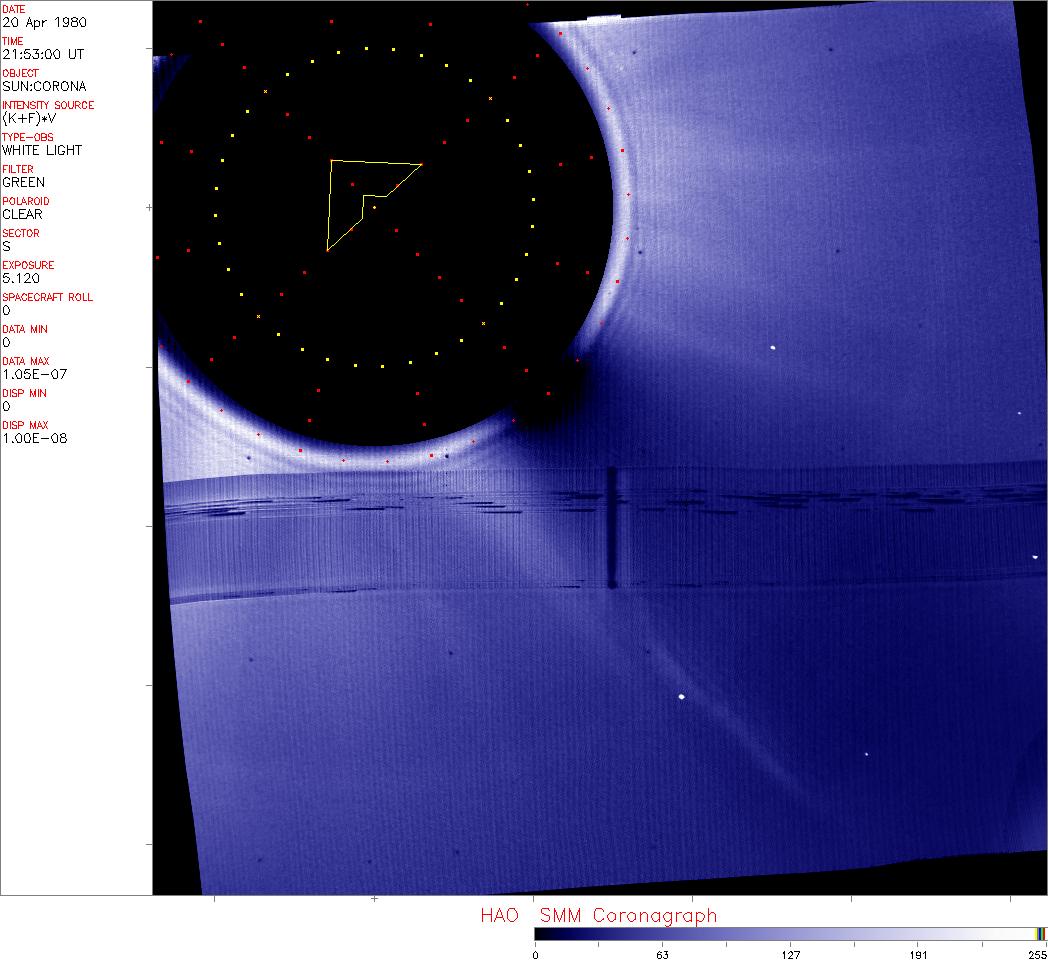The height and width of the screenshot is (960, 1048).
Task: Click the SPACECRAFT ROLL label
Action: click(47, 297)
